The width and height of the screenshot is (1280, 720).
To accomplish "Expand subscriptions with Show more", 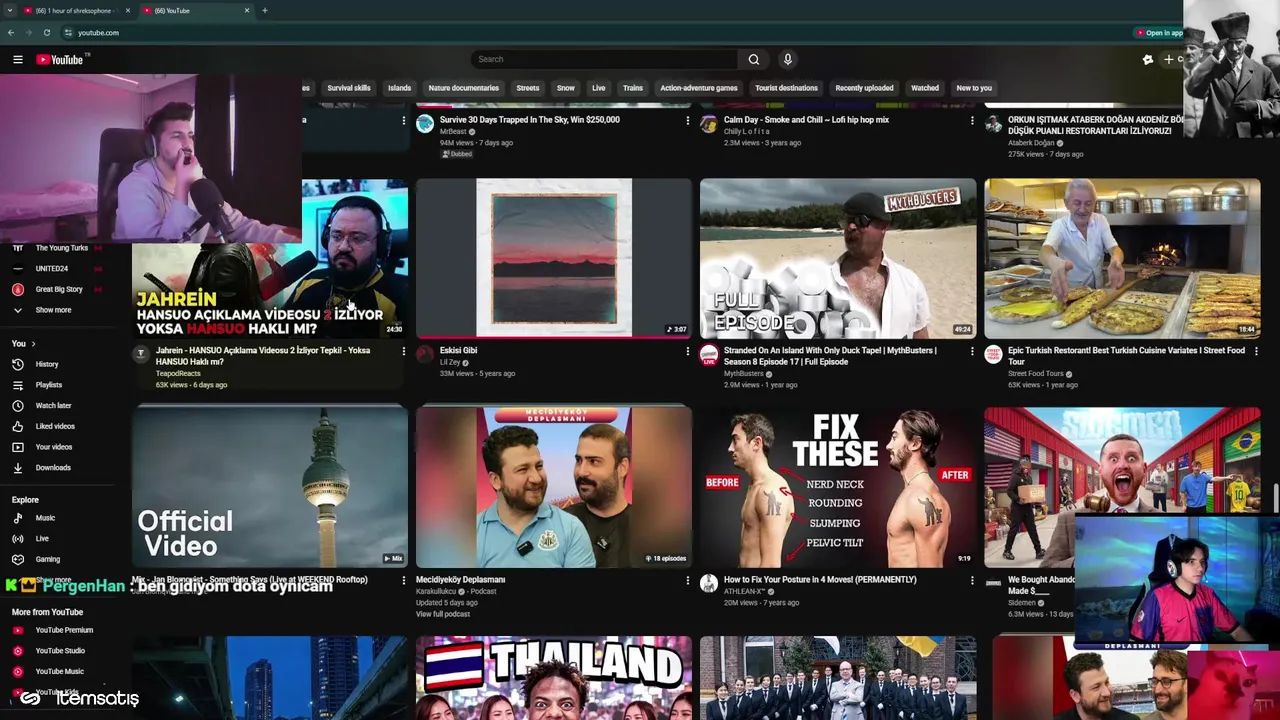I will pyautogui.click(x=53, y=310).
